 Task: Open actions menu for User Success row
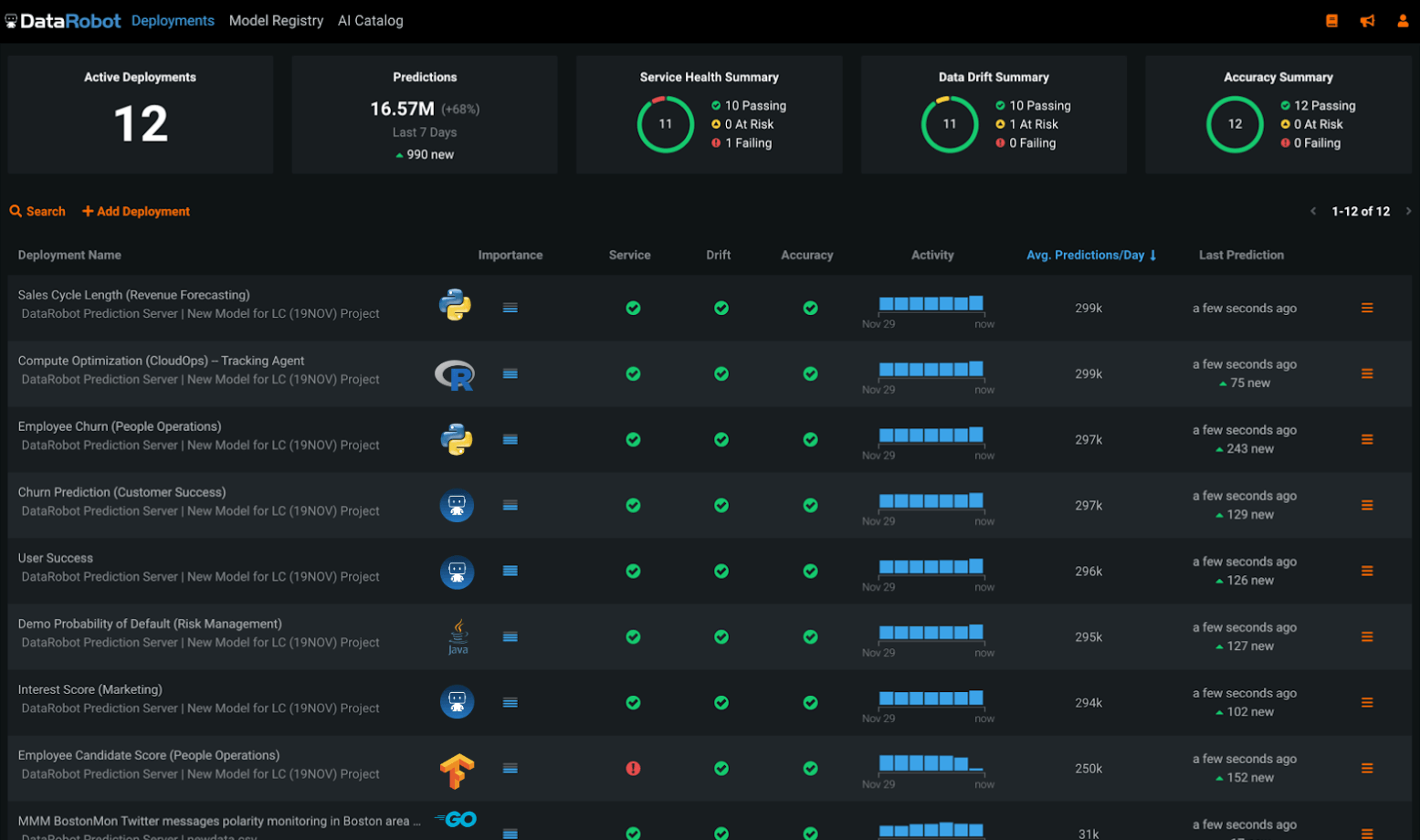(1367, 571)
